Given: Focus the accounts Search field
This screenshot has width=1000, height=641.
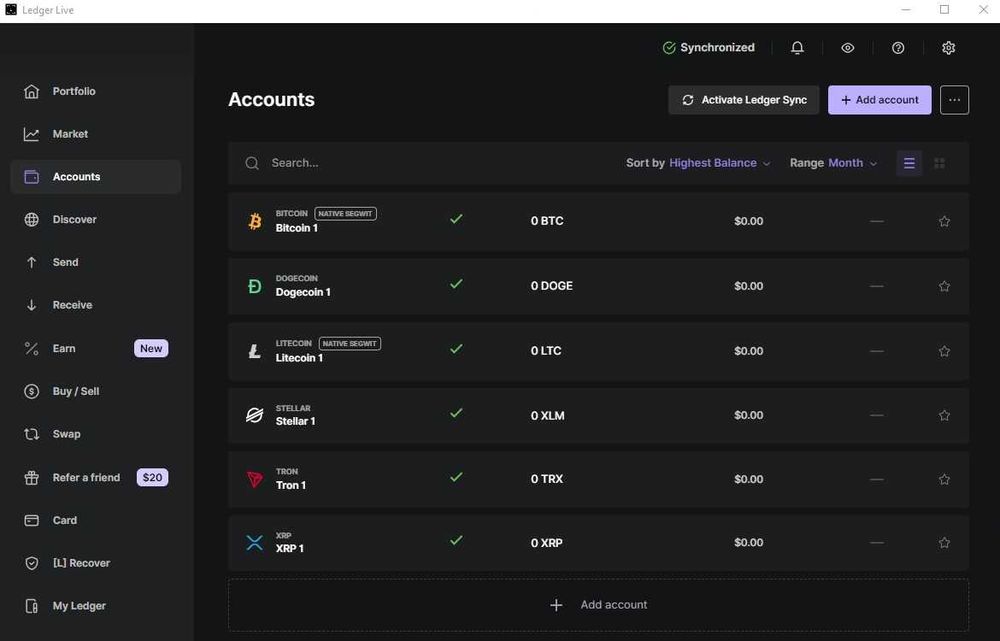Looking at the screenshot, I should pos(400,163).
